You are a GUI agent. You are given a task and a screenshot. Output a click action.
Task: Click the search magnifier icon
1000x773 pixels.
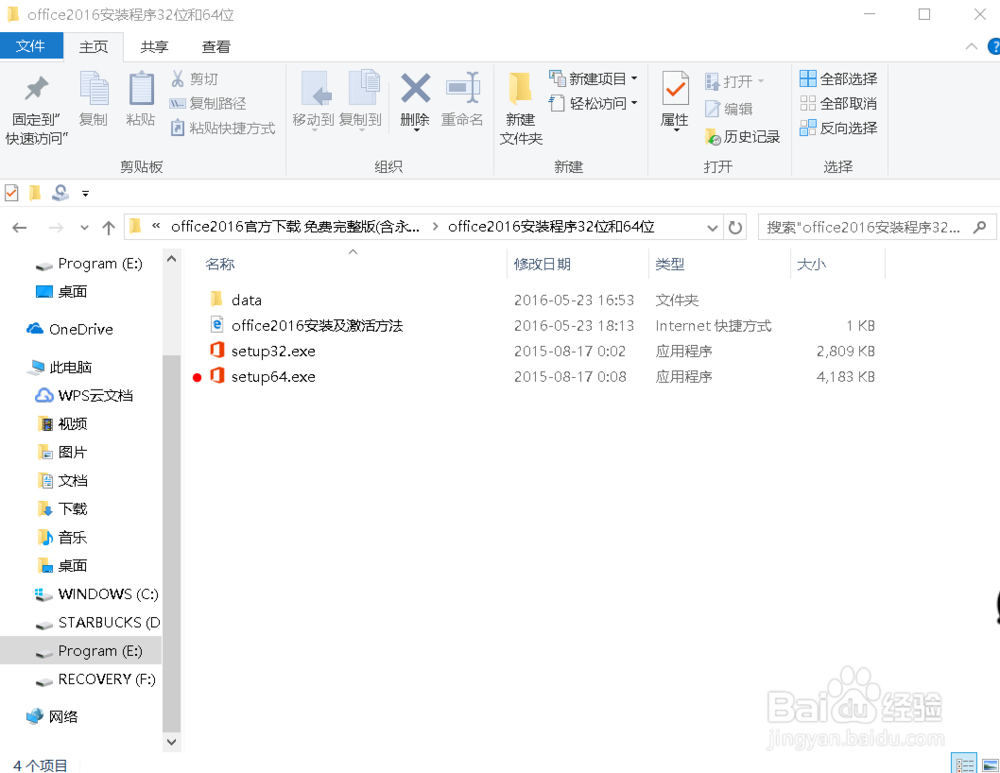pos(980,226)
